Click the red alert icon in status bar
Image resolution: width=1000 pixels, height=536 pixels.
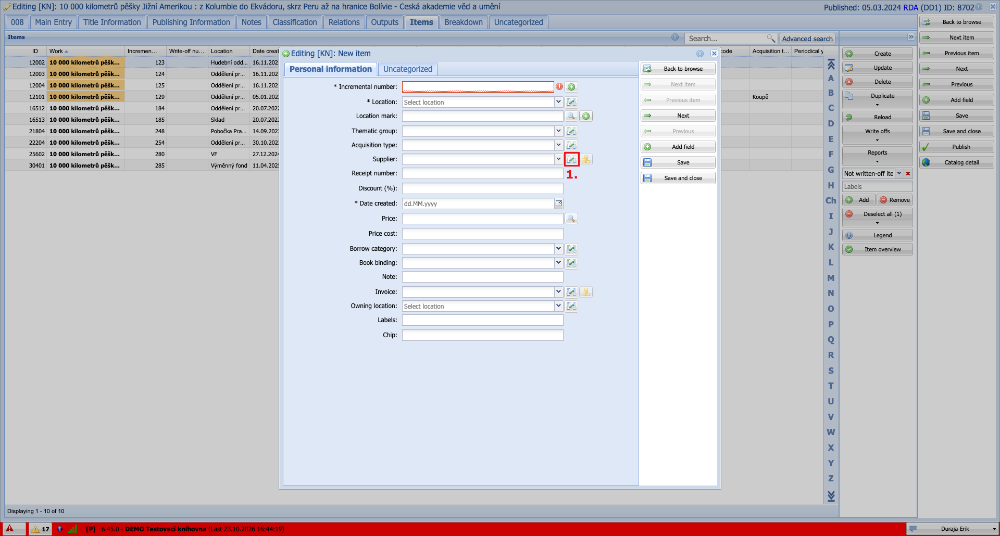(10, 528)
